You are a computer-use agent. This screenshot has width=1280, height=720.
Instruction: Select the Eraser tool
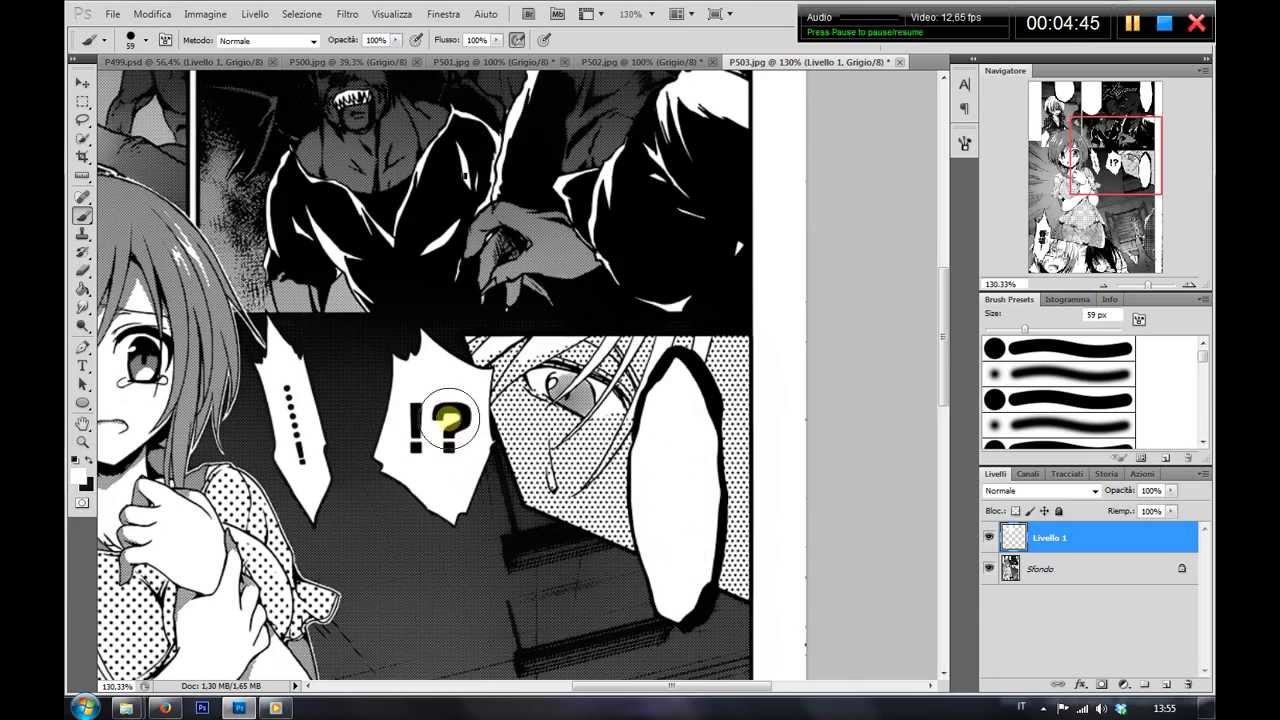click(x=82, y=271)
